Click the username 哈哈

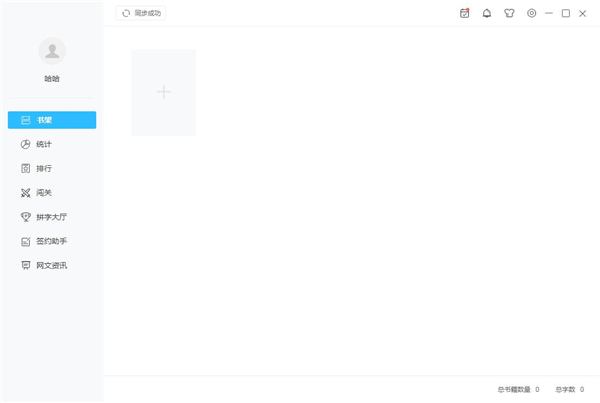pos(52,79)
